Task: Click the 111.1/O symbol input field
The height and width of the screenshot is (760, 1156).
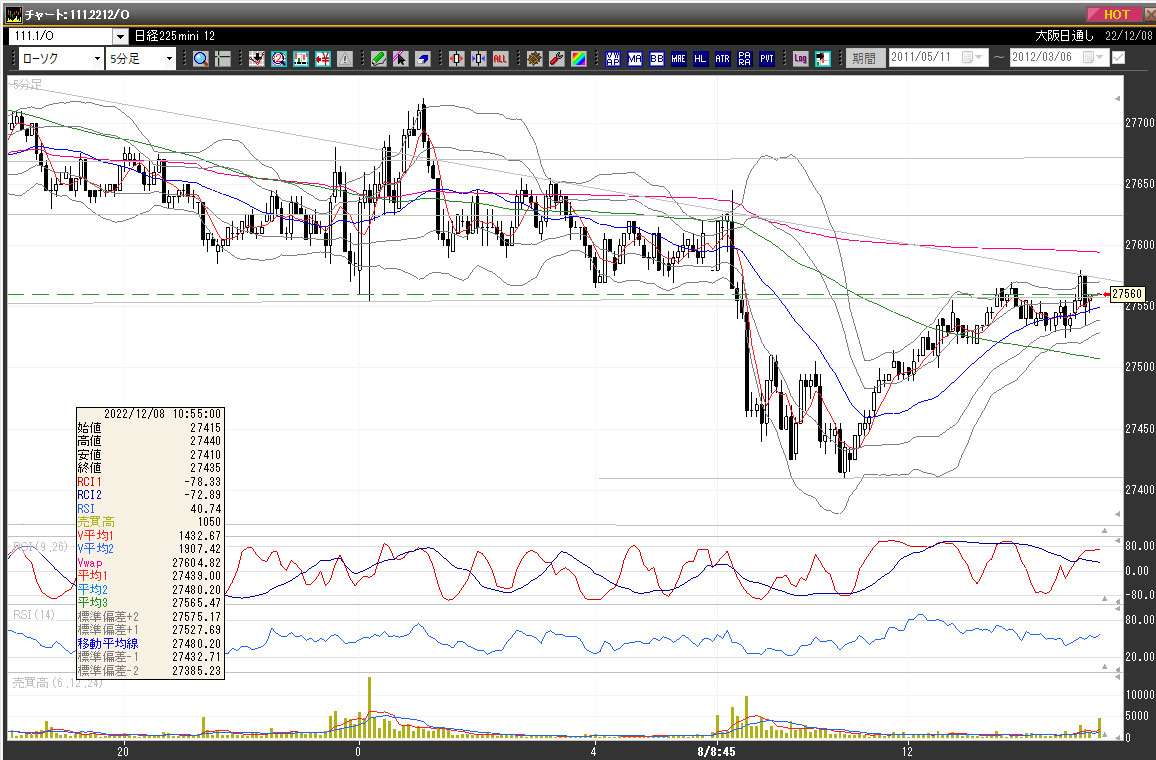Action: (x=60, y=36)
